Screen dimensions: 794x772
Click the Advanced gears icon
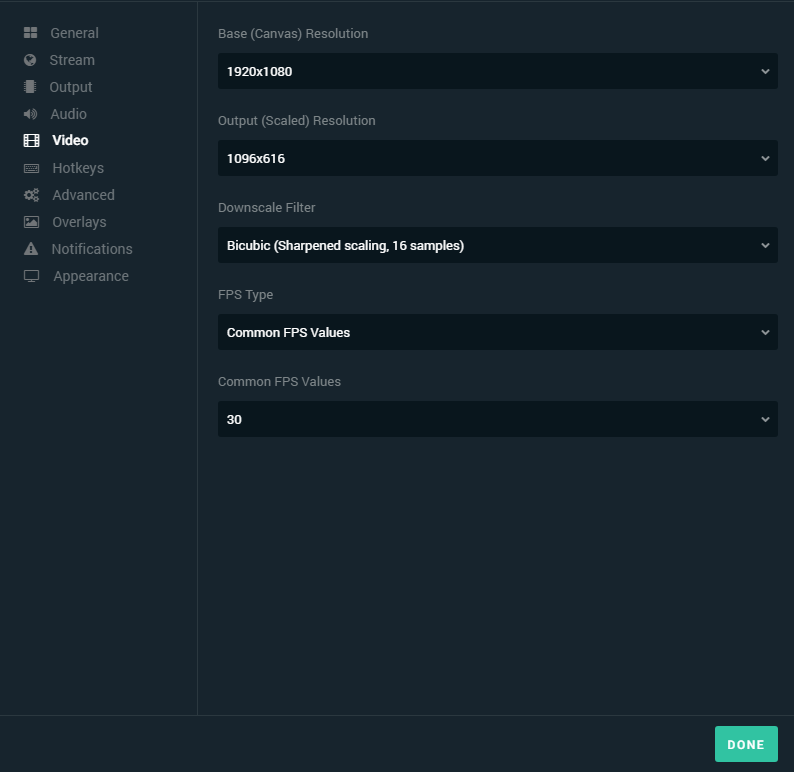(x=31, y=195)
